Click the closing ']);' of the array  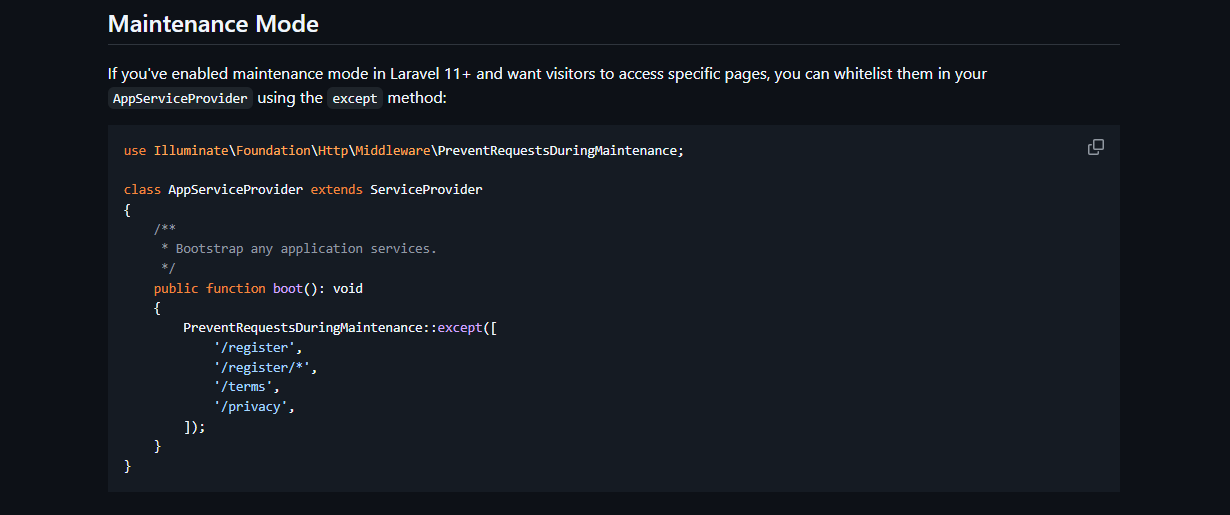(x=194, y=427)
